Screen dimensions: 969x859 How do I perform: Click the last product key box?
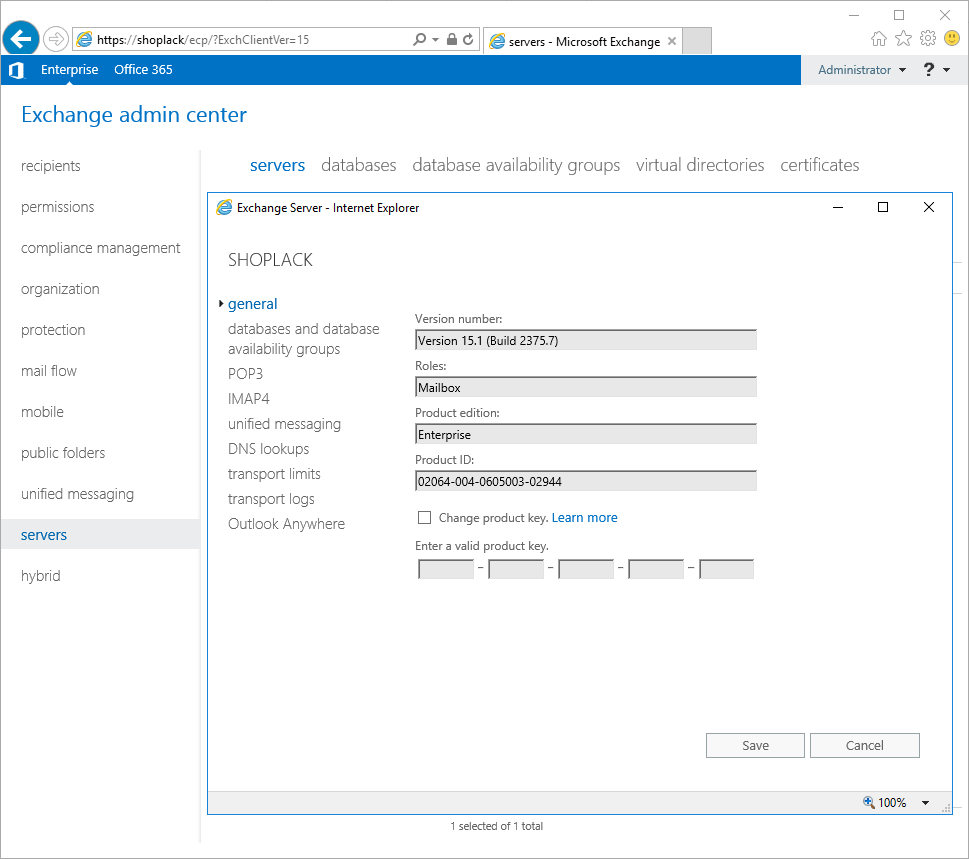point(726,569)
